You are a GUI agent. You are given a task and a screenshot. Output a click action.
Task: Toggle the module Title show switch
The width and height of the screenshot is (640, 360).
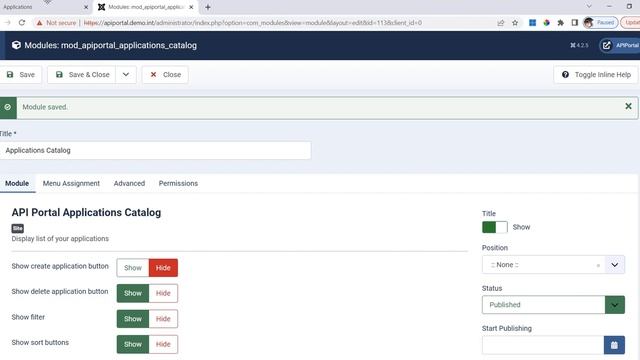coord(495,227)
